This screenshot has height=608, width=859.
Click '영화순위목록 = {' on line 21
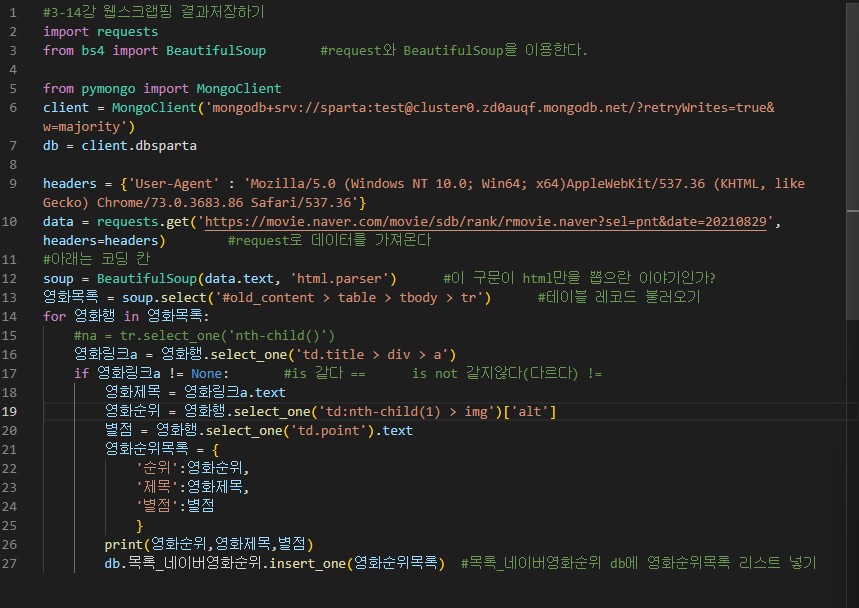[x=162, y=450]
